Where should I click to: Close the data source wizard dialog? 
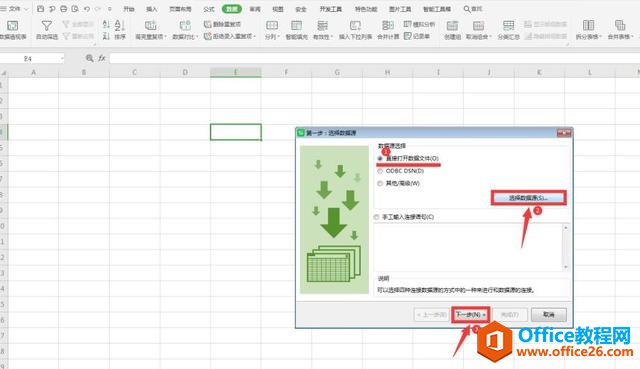[564, 133]
